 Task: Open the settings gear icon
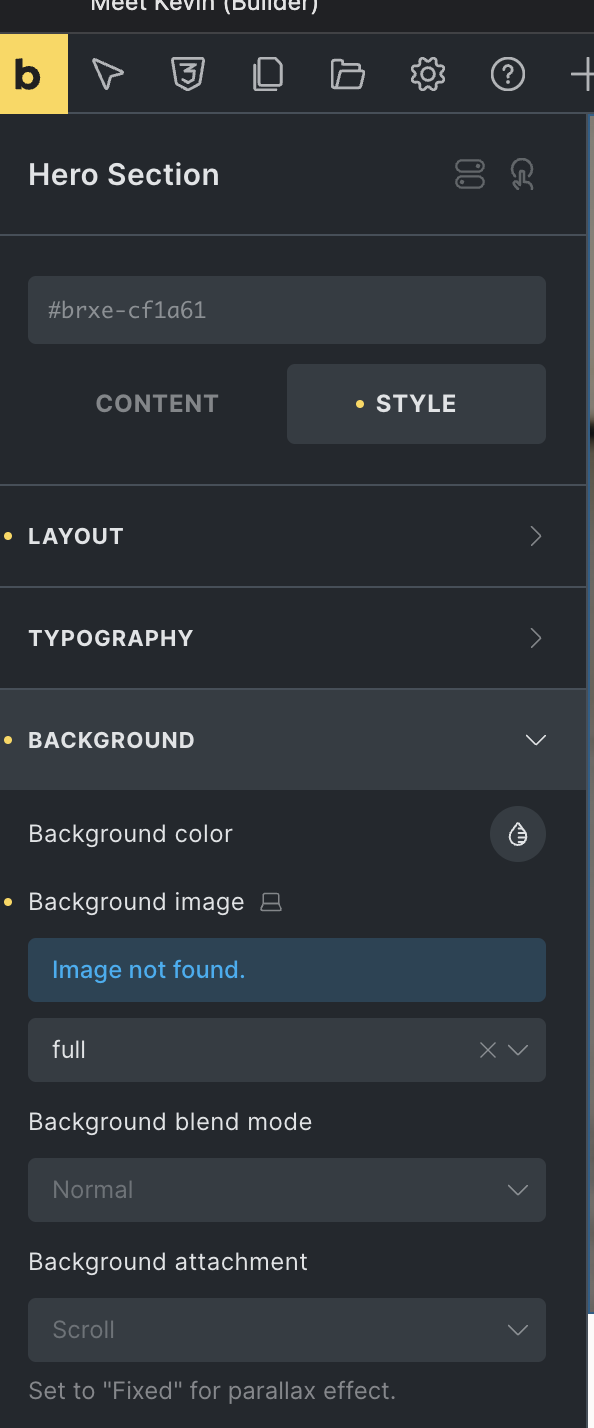(x=428, y=74)
